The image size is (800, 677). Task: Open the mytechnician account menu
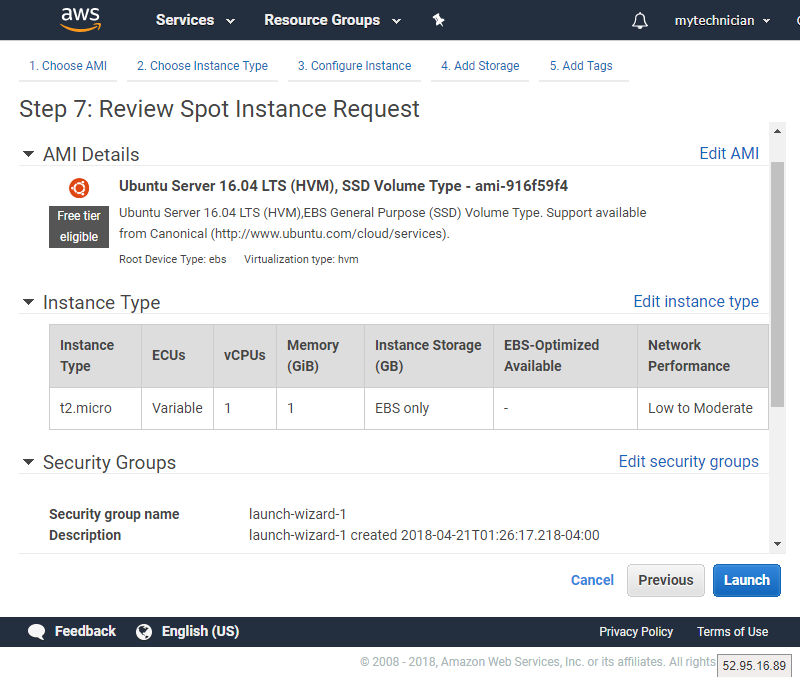point(722,20)
